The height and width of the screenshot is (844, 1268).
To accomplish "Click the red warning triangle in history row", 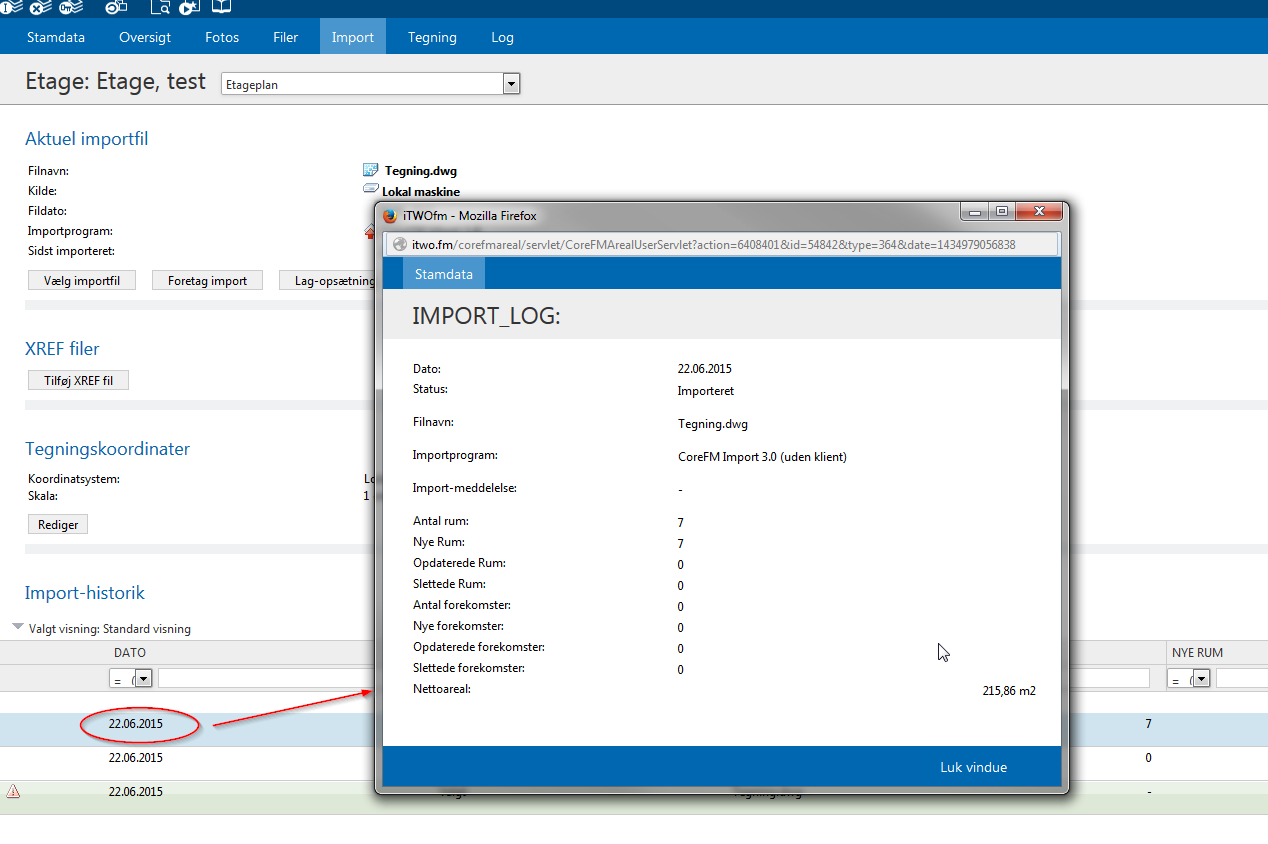I will pyautogui.click(x=13, y=792).
